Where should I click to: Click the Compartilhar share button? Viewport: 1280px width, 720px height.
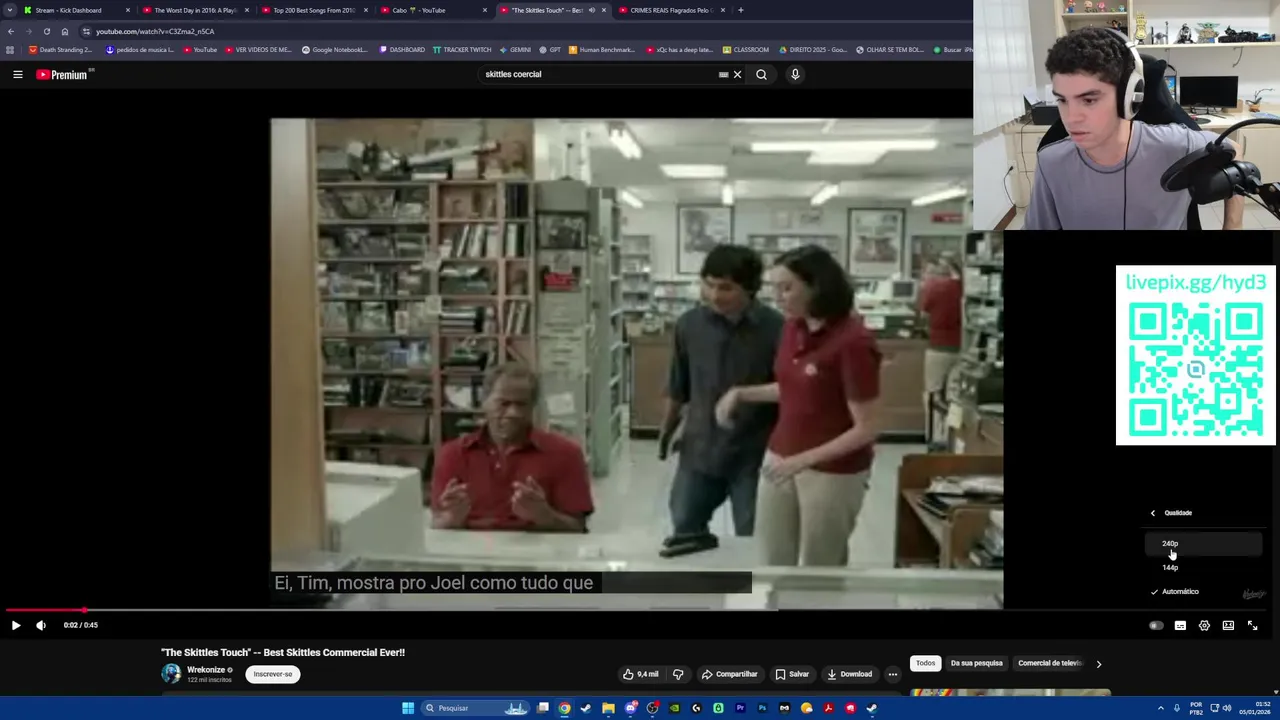coord(729,674)
